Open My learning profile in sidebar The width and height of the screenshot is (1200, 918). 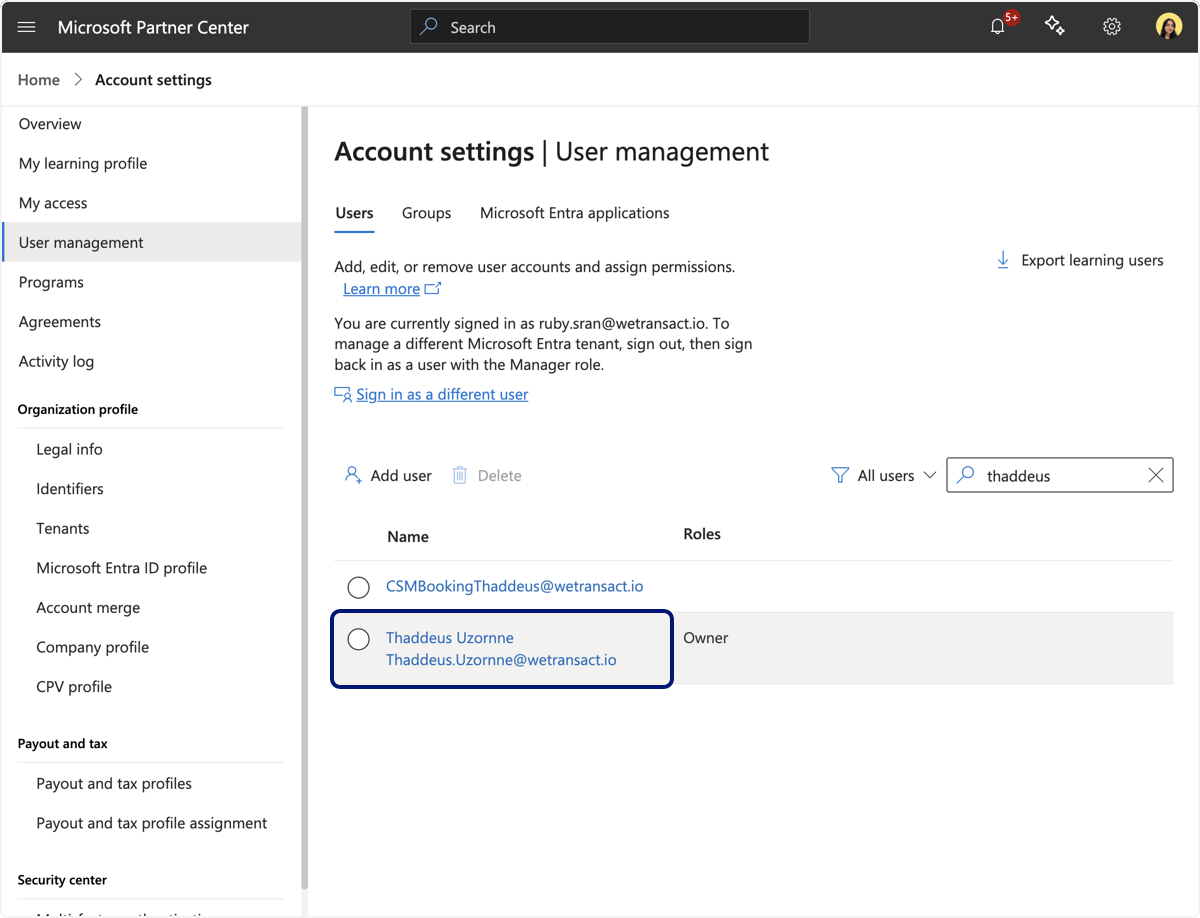[83, 163]
